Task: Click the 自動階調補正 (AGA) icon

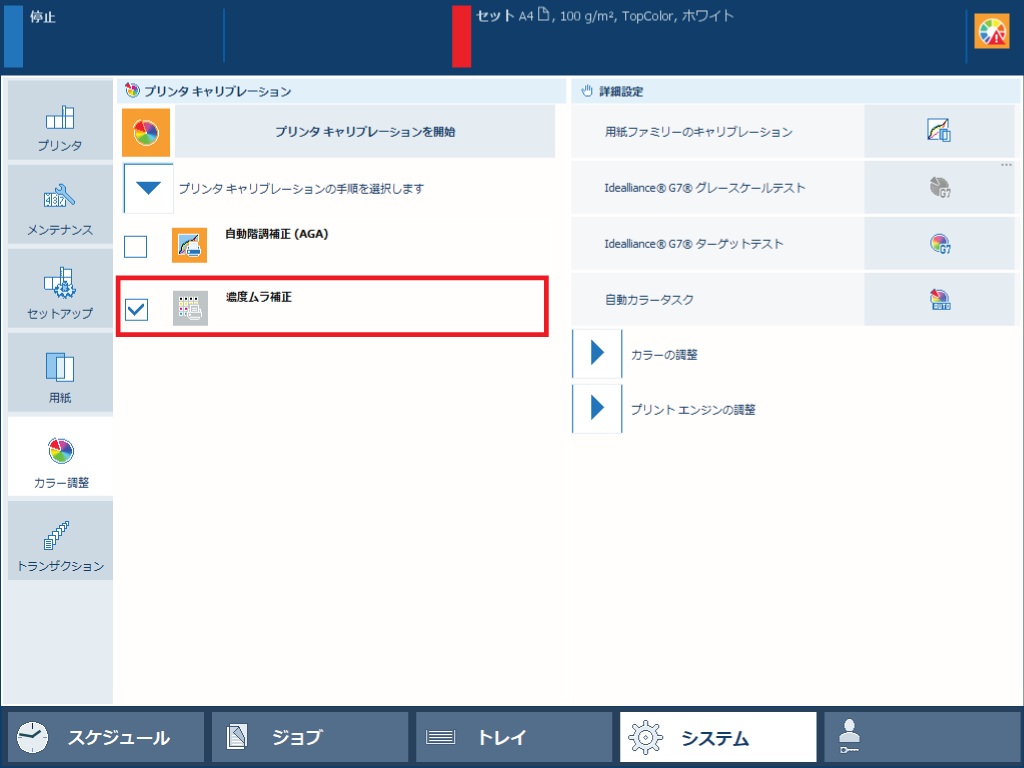Action: point(189,246)
